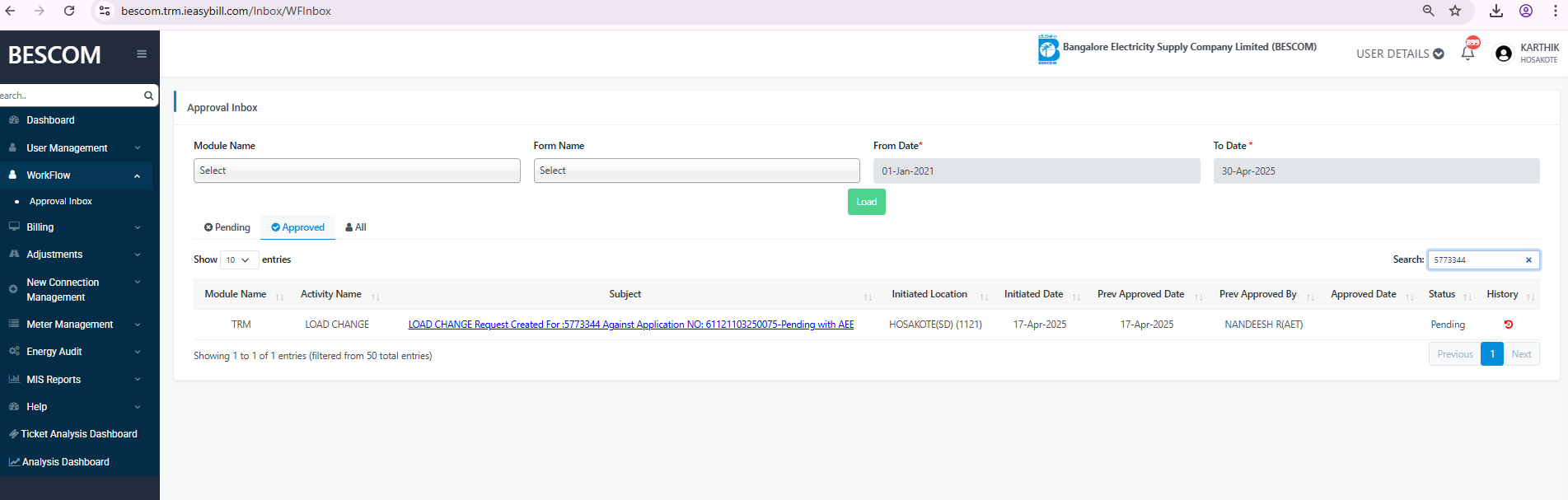Click the BESCOM company logo icon

[x=1048, y=50]
